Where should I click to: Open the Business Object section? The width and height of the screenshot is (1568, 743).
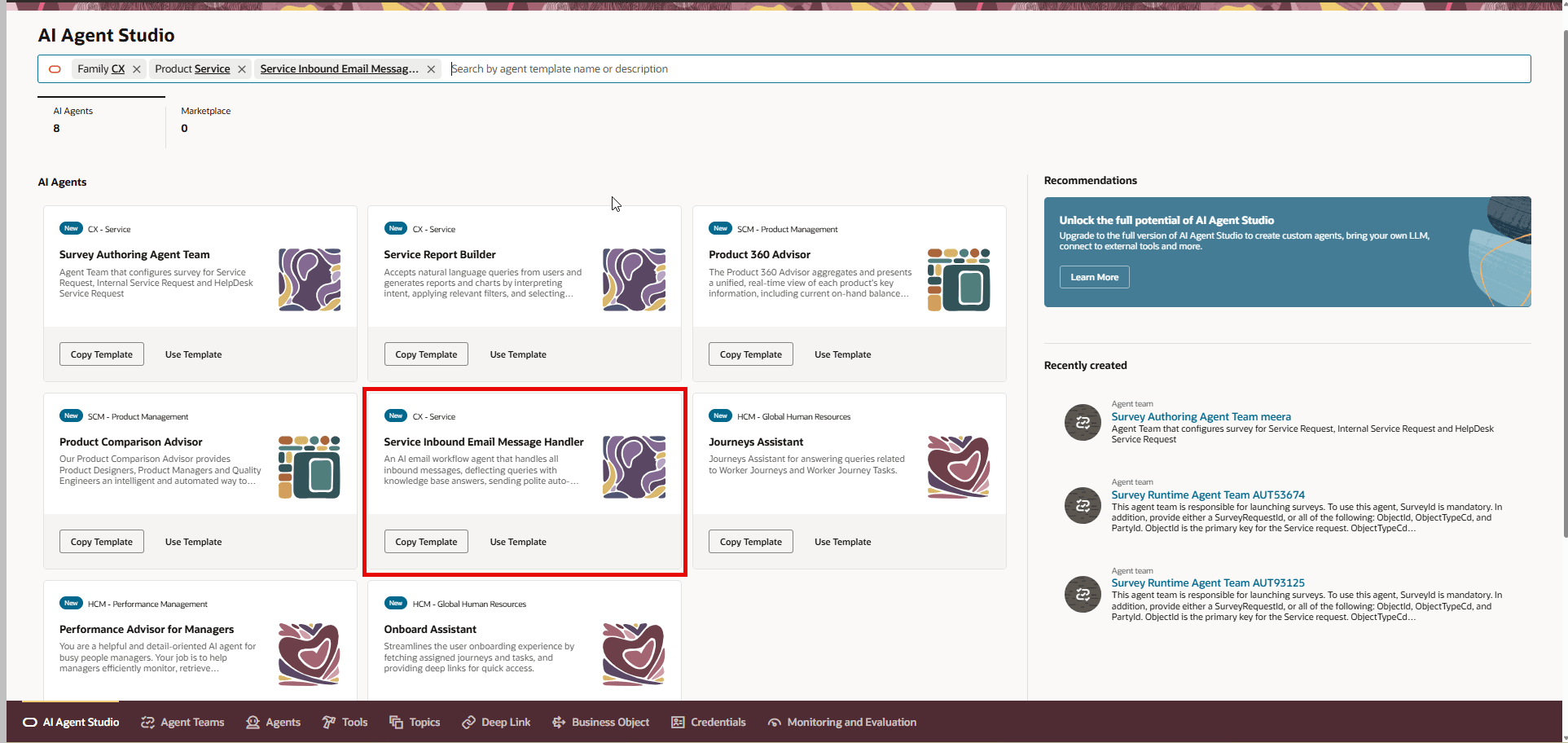click(x=600, y=722)
